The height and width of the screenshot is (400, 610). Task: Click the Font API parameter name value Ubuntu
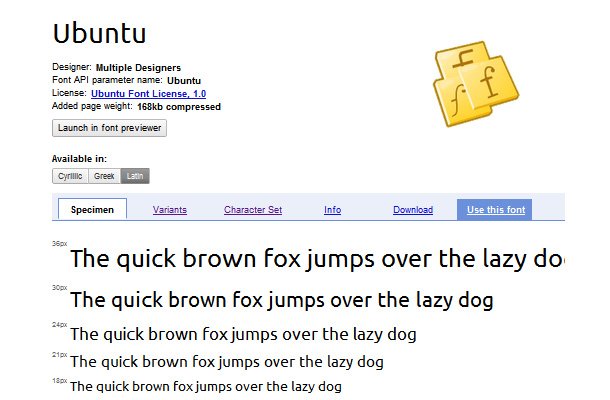pos(184,81)
